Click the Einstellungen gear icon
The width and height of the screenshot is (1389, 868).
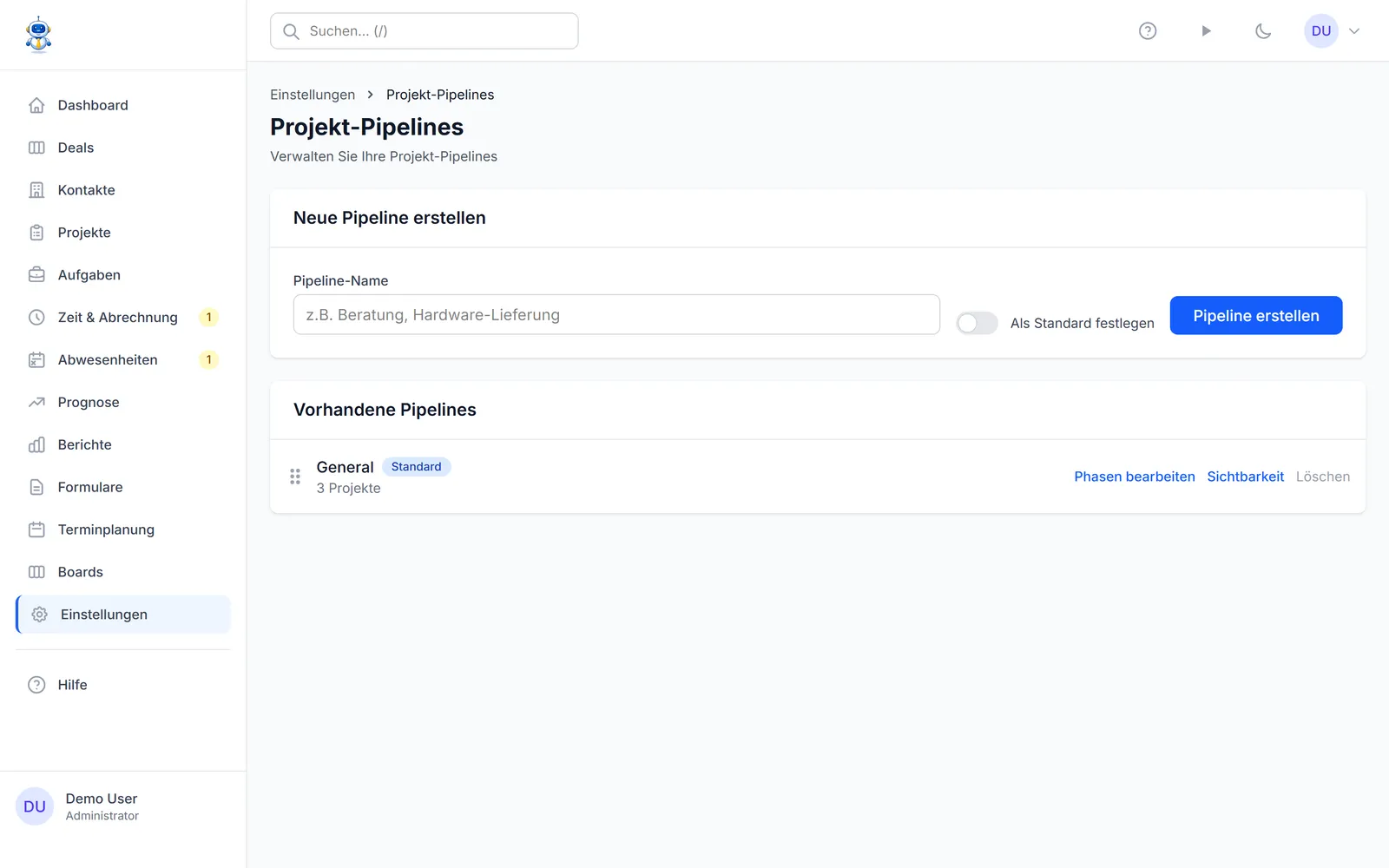39,615
